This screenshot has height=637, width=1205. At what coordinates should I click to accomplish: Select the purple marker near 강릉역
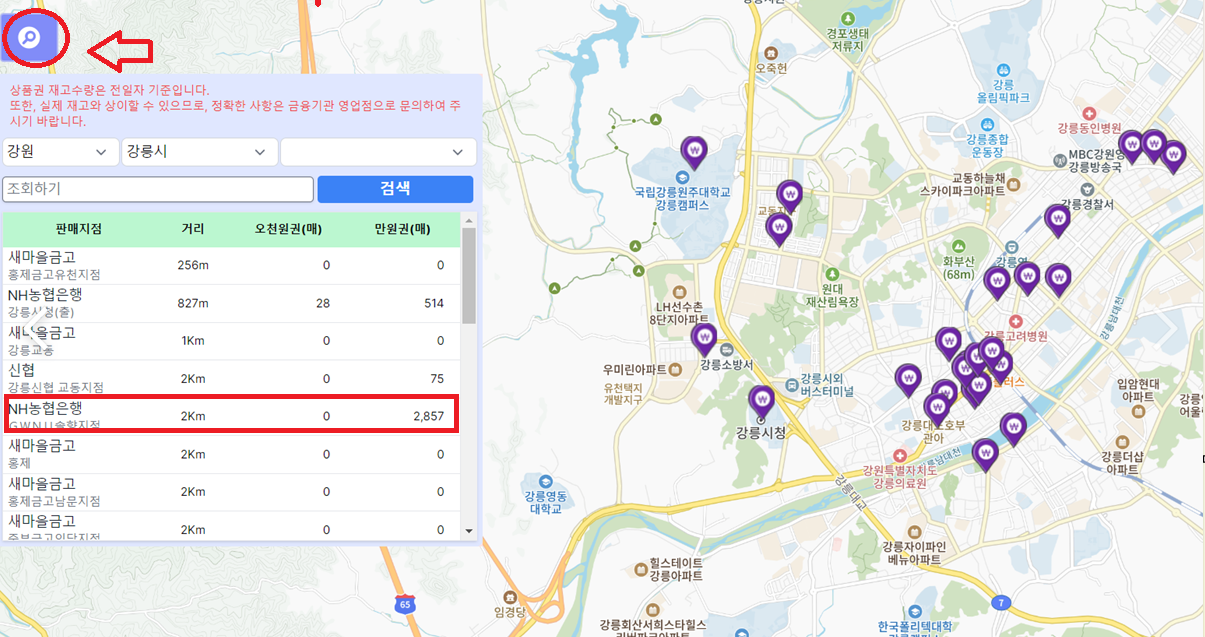coord(1027,277)
